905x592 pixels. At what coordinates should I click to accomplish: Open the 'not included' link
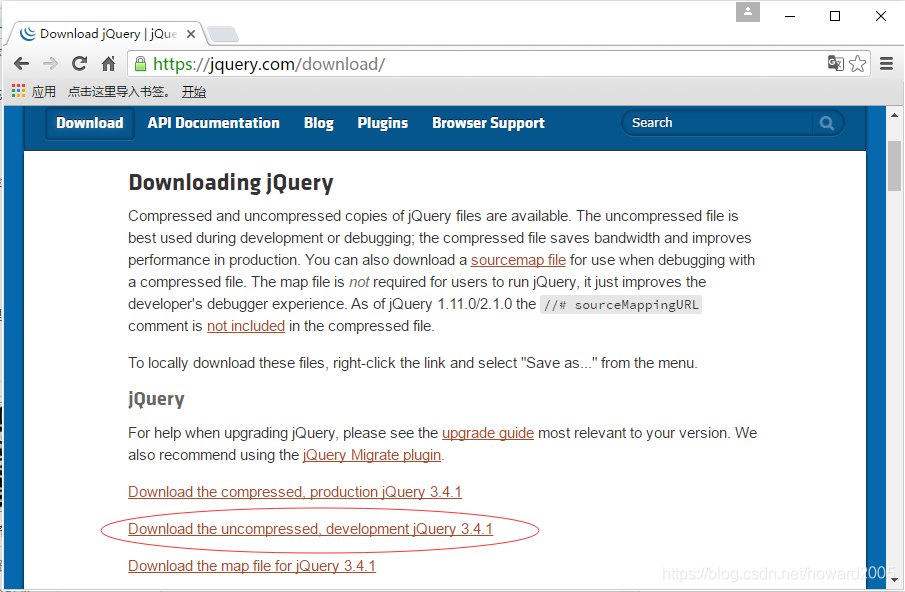246,326
